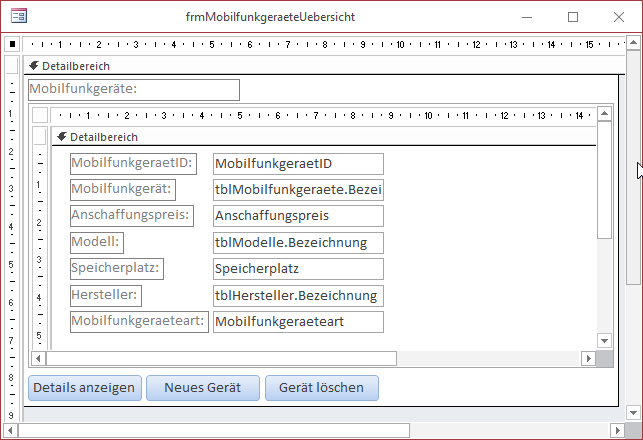Click subform horizontal scrollbar left arrow

click(38, 358)
